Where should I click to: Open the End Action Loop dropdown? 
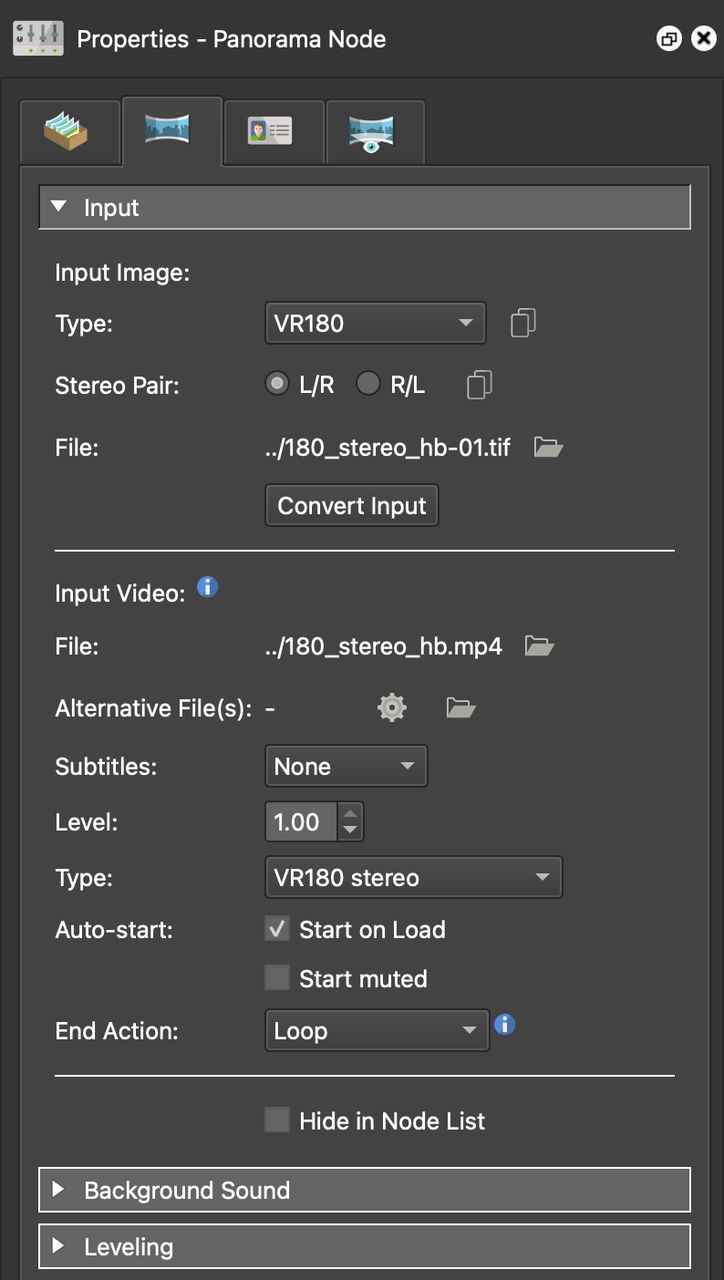pyautogui.click(x=376, y=1030)
